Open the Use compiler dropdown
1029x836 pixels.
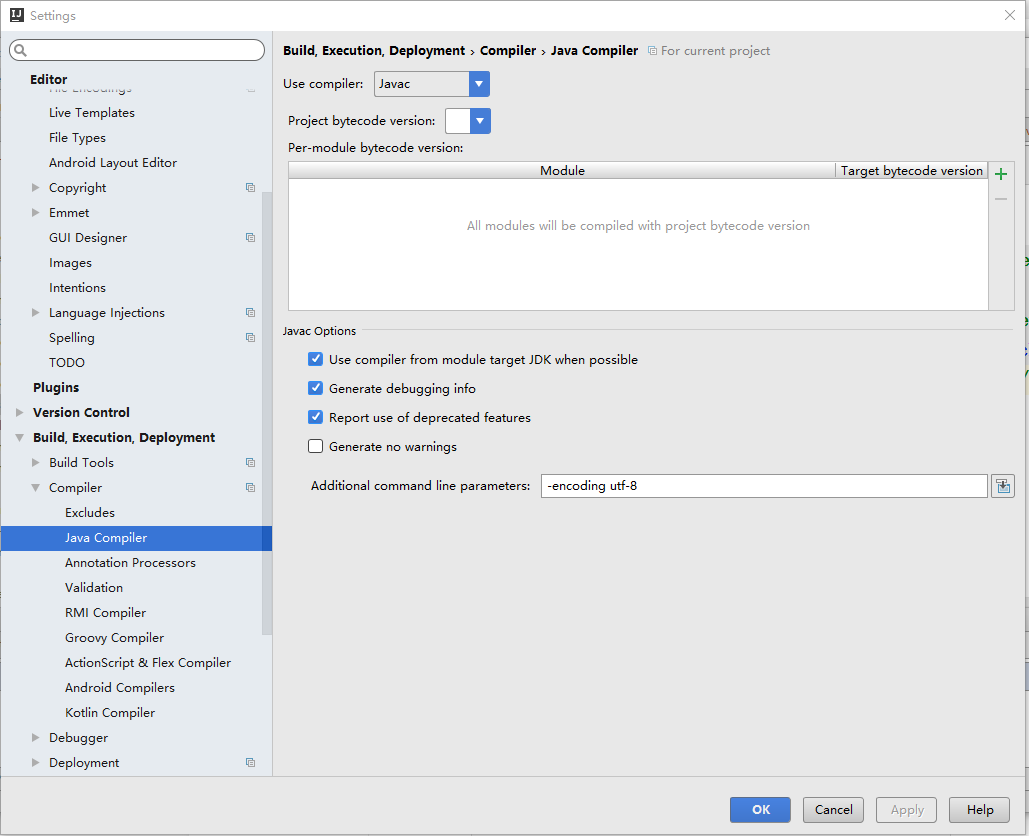click(478, 84)
